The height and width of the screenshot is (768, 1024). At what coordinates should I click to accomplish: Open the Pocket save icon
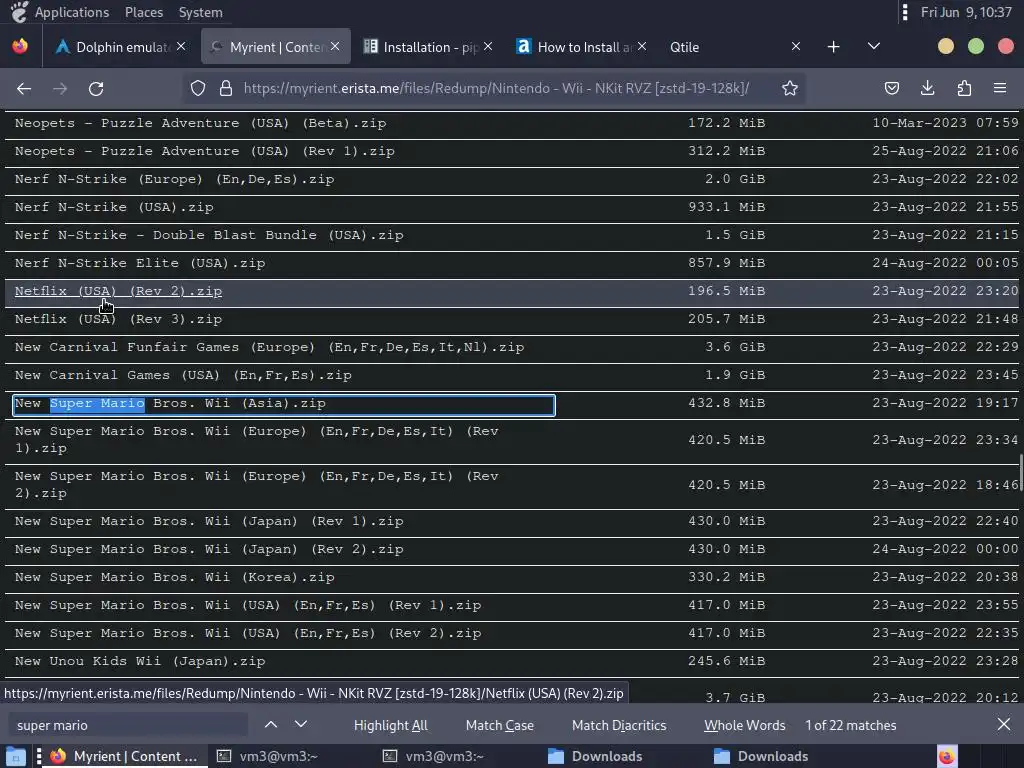(891, 88)
